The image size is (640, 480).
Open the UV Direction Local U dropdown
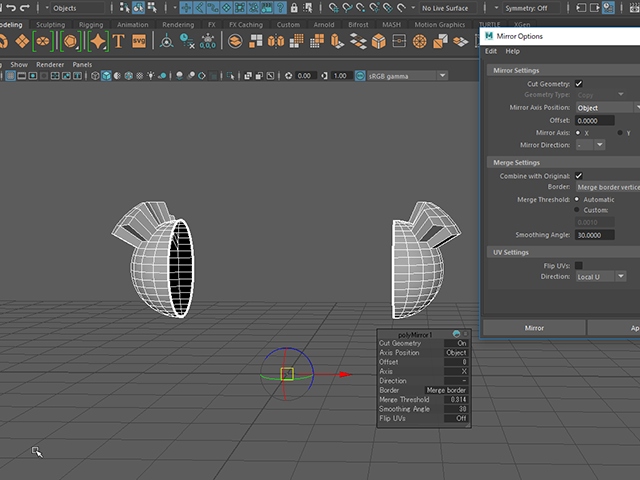[601, 277]
